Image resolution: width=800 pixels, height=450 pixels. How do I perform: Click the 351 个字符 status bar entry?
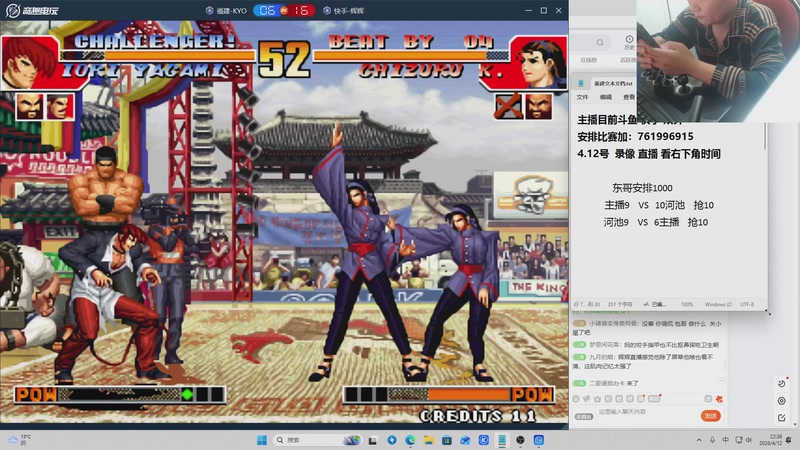[619, 305]
